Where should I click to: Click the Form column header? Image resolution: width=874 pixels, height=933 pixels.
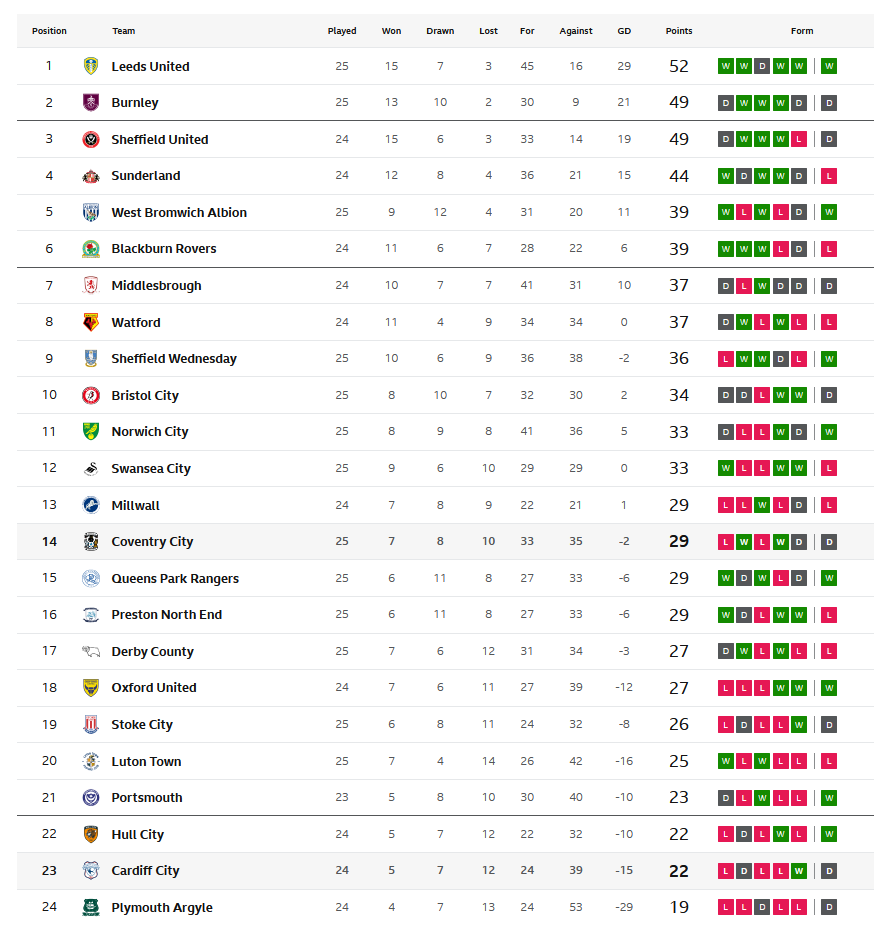click(x=802, y=31)
